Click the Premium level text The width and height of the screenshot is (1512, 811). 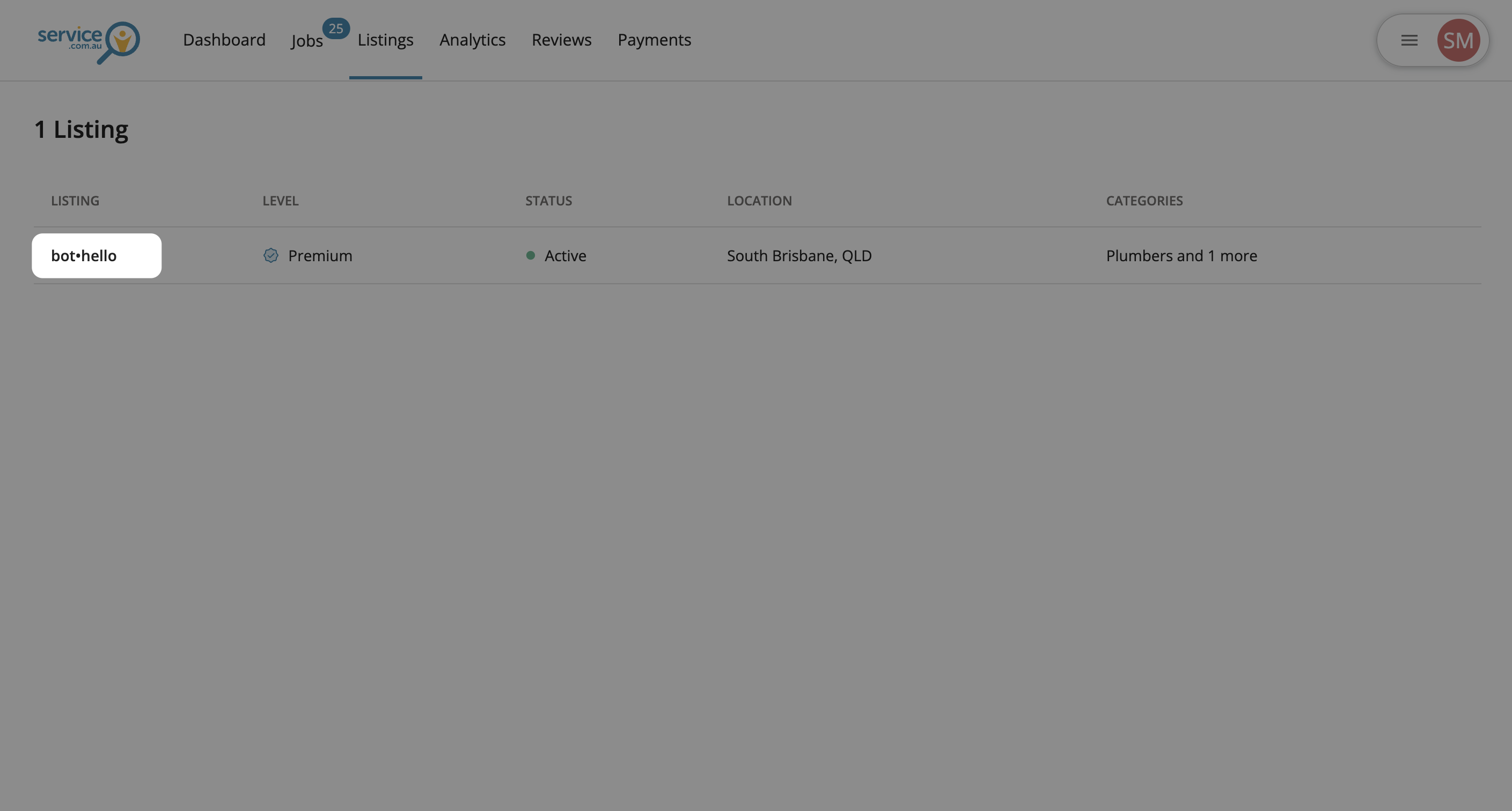[320, 256]
